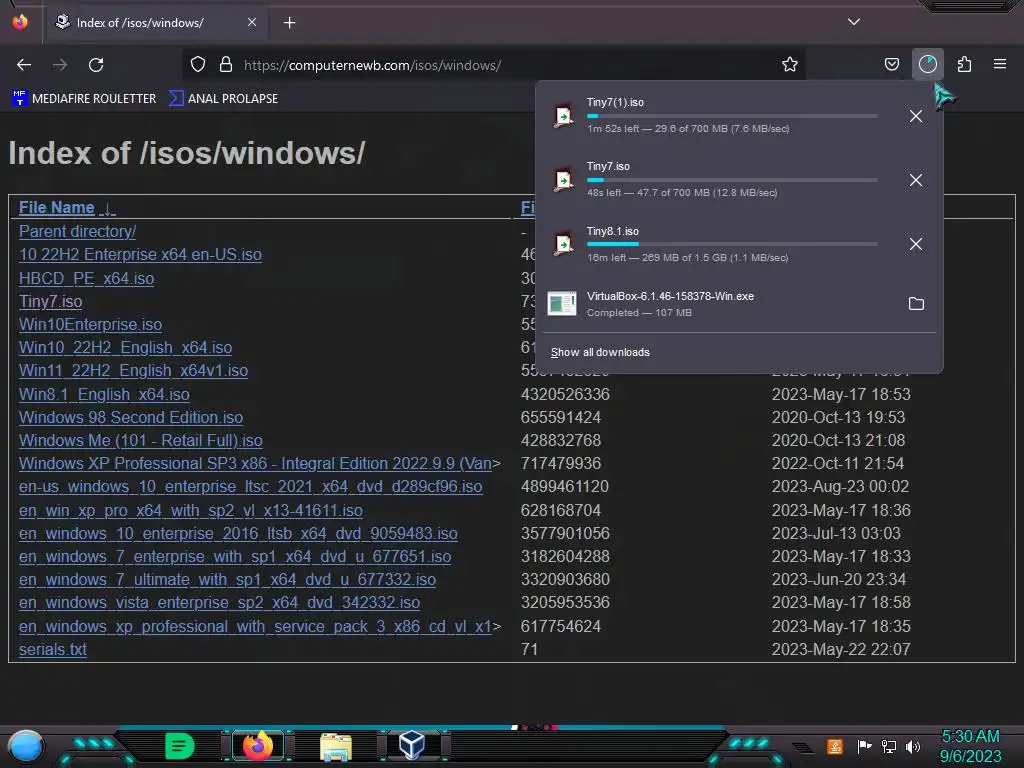1024x768 pixels.
Task: Download Windows Me (101 - Retail Full).iso
Action: 140,440
